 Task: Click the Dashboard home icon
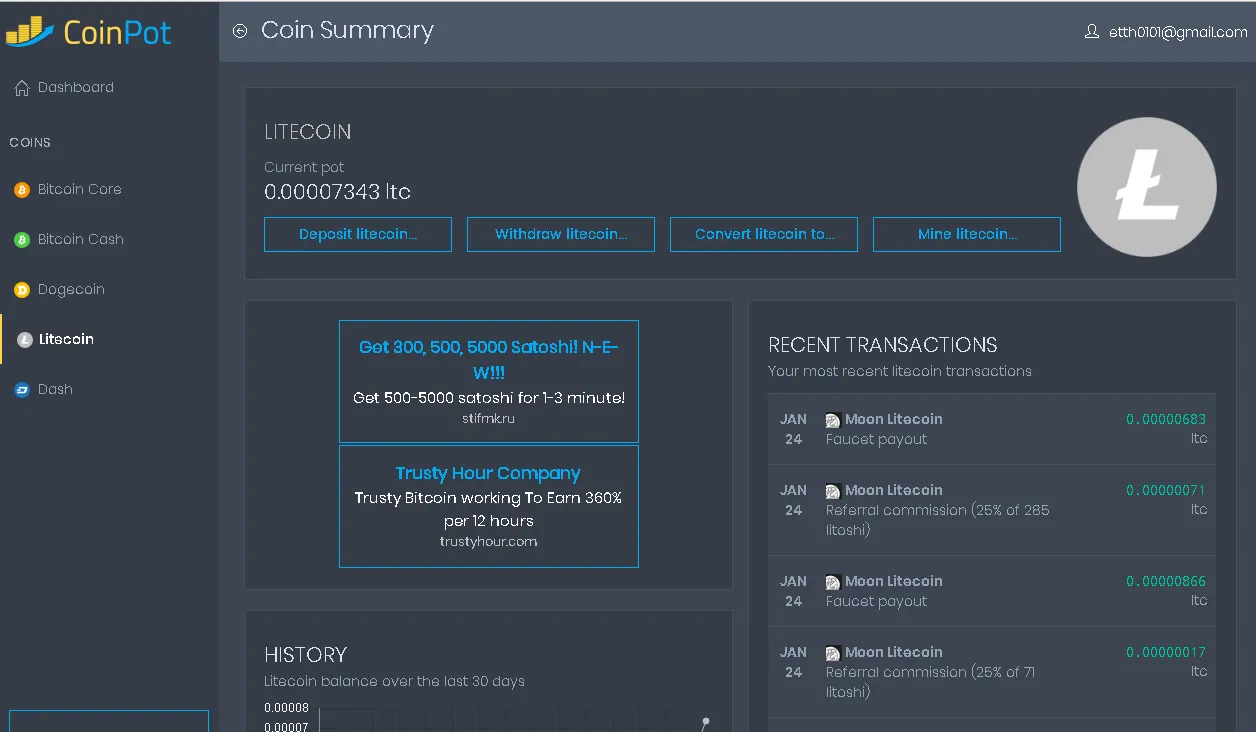[x=22, y=88]
